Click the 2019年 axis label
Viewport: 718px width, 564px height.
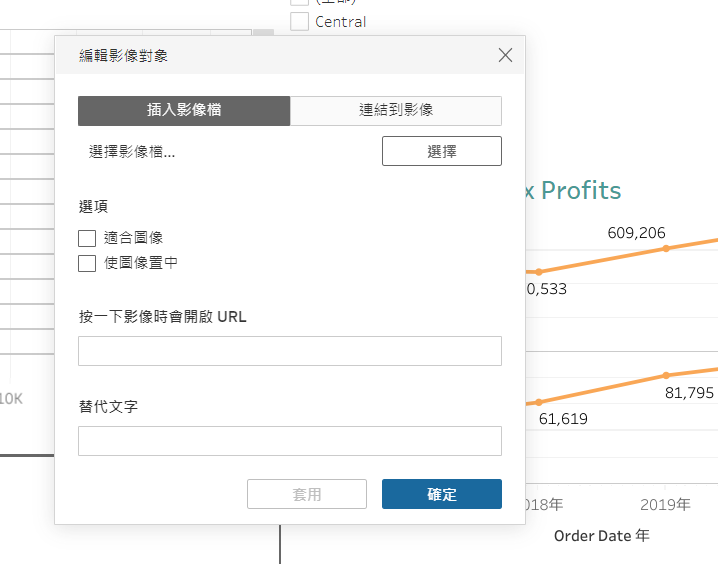click(665, 504)
